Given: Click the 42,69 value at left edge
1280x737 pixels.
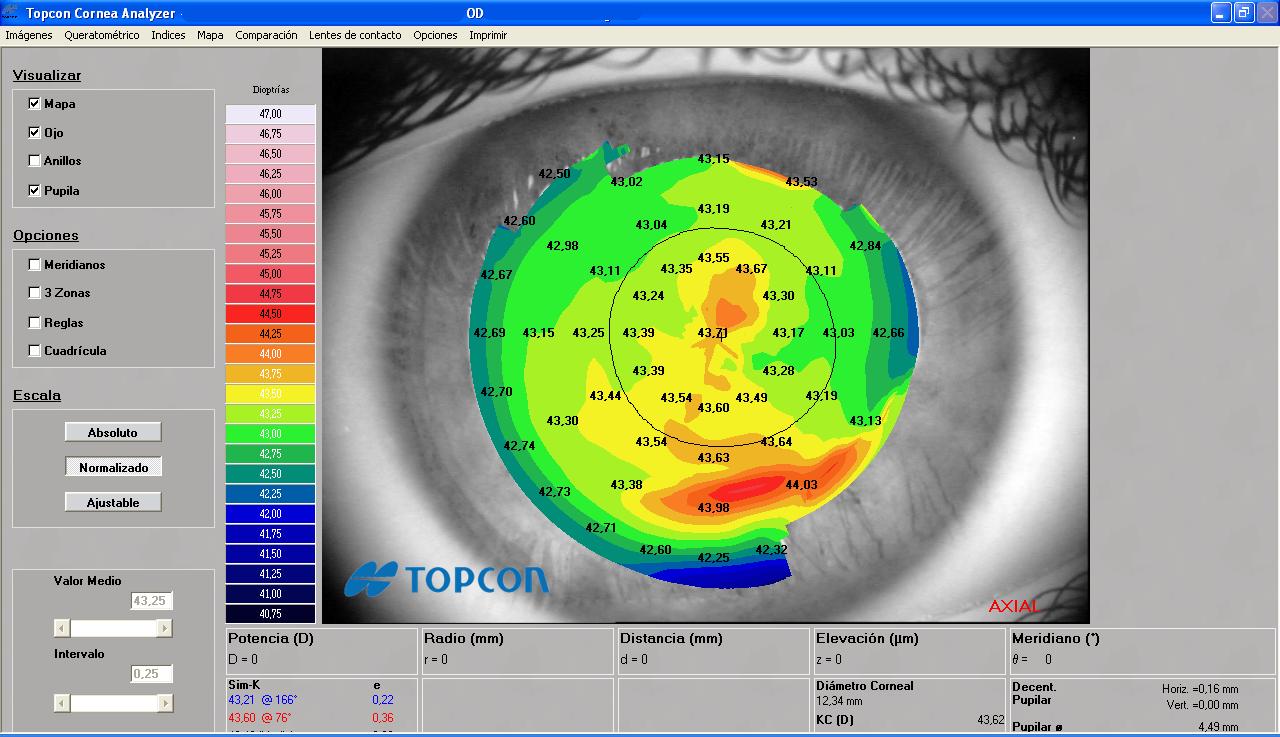Looking at the screenshot, I should (x=489, y=333).
